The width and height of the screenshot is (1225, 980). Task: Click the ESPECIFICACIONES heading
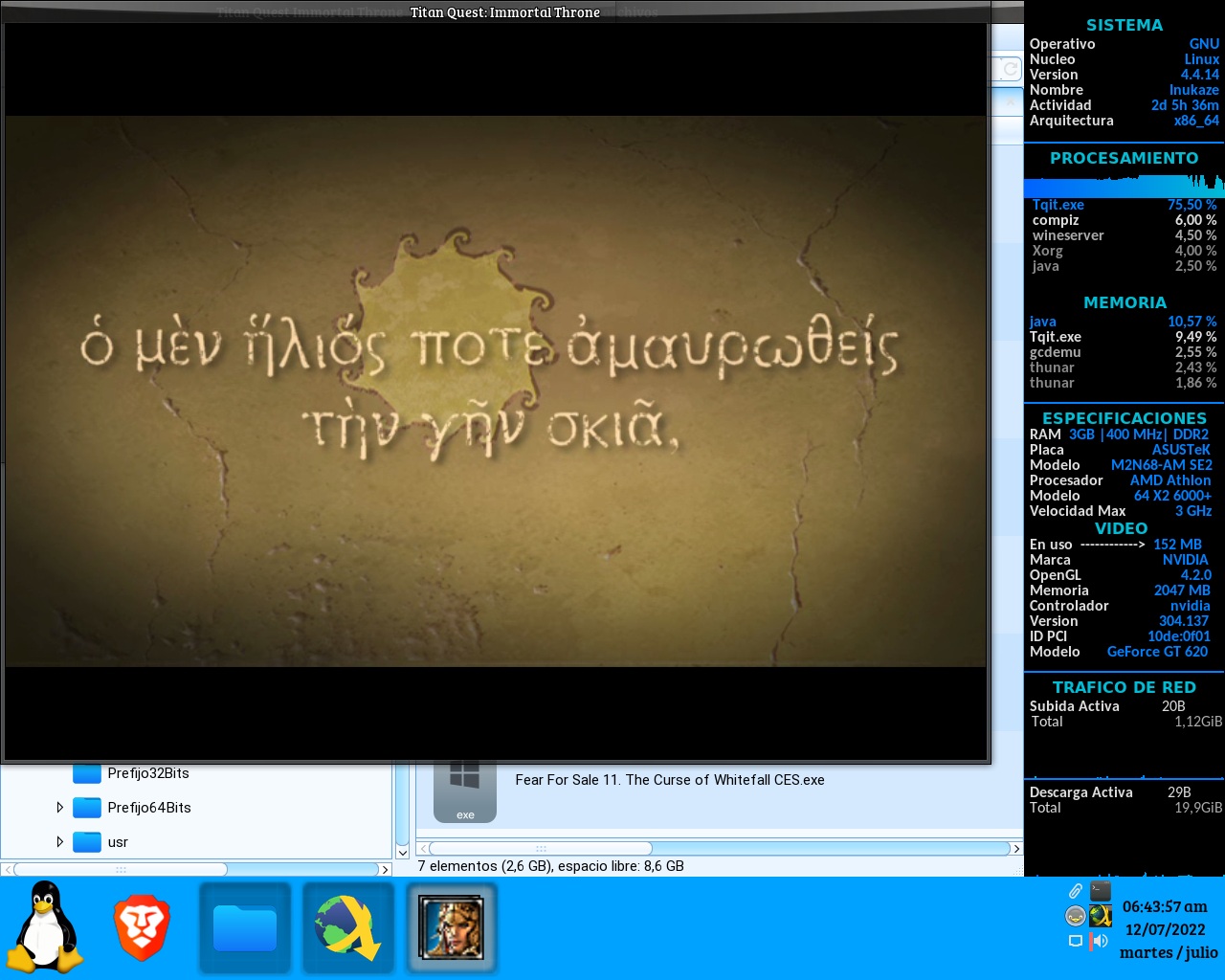click(1124, 418)
